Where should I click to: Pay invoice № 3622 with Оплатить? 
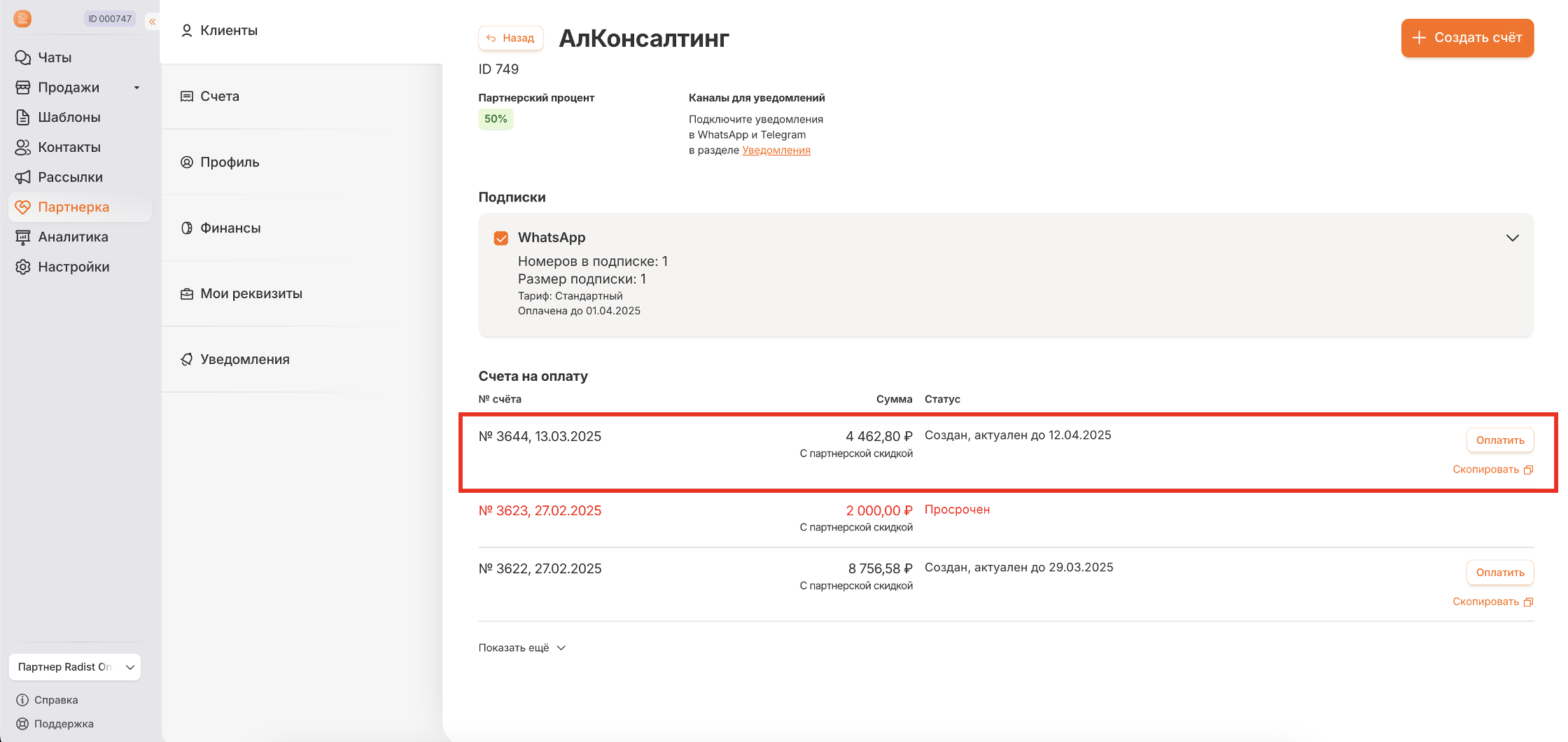(x=1499, y=573)
